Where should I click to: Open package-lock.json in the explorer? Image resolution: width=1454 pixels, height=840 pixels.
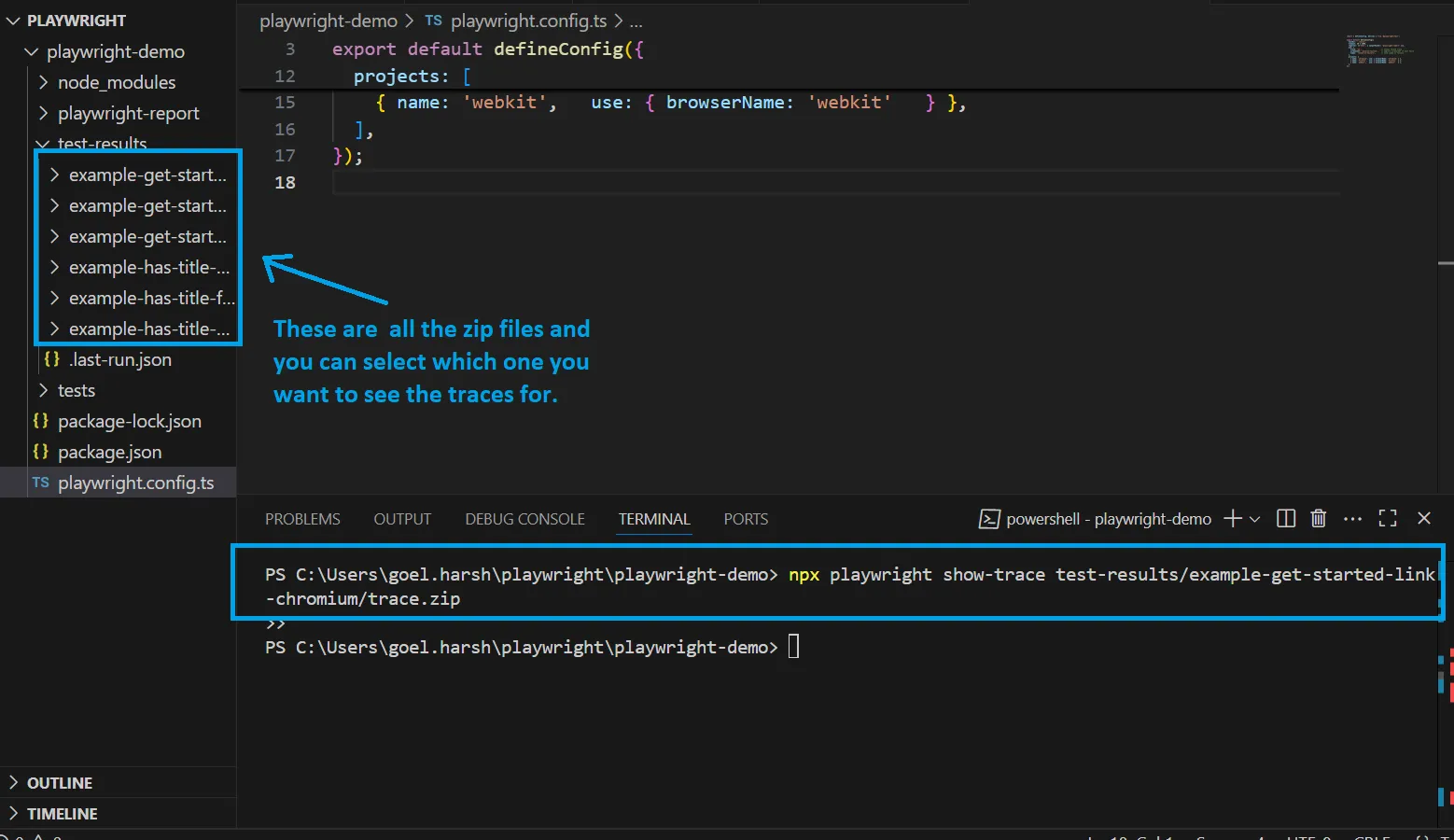click(130, 421)
